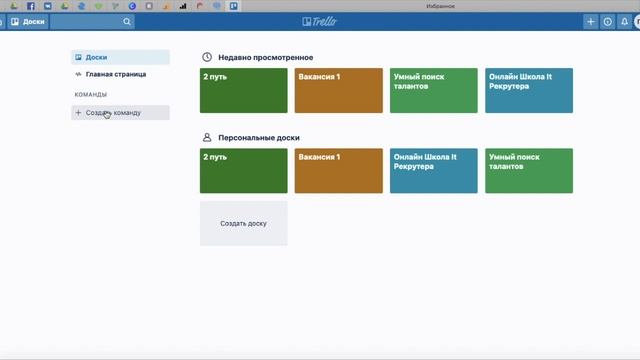This screenshot has height=360, width=640.
Task: Open the red arc bookmark icon
Action: (200, 6)
